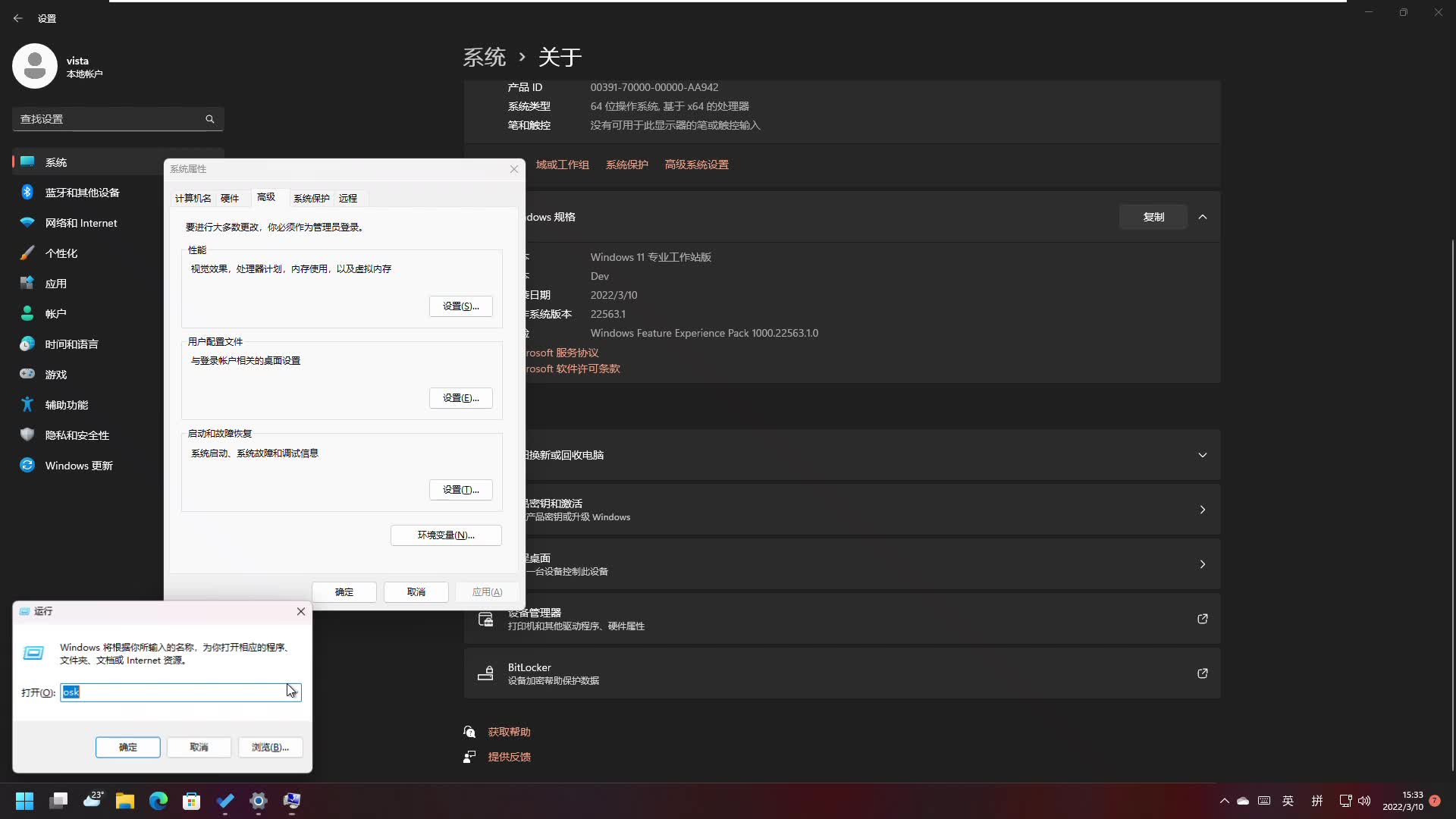Screen dimensions: 1456x819
Task: Switch to the 计算机名 tab
Action: 193,198
